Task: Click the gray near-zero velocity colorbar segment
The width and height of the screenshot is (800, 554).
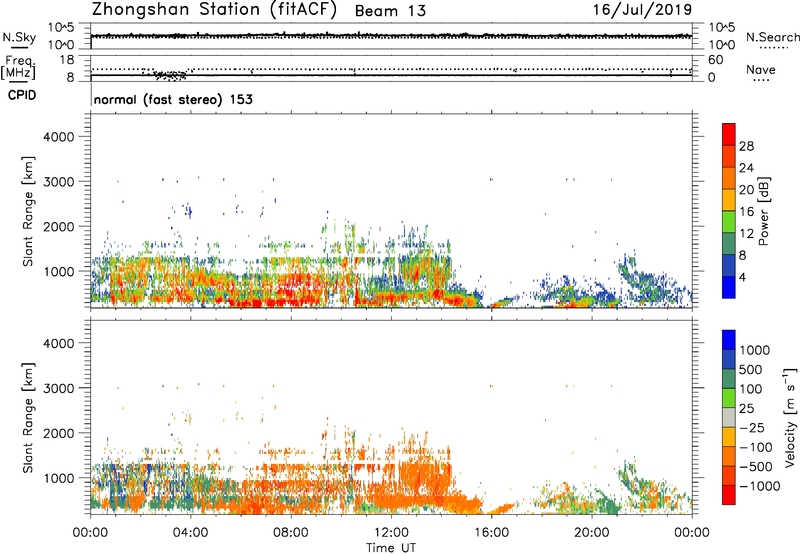Action: [729, 417]
